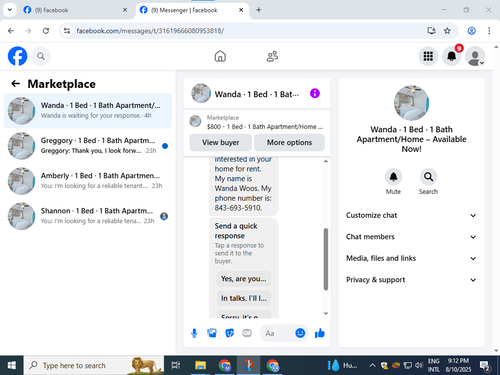The height and width of the screenshot is (375, 500).
Task: Open Windows notification center icon
Action: [484, 365]
